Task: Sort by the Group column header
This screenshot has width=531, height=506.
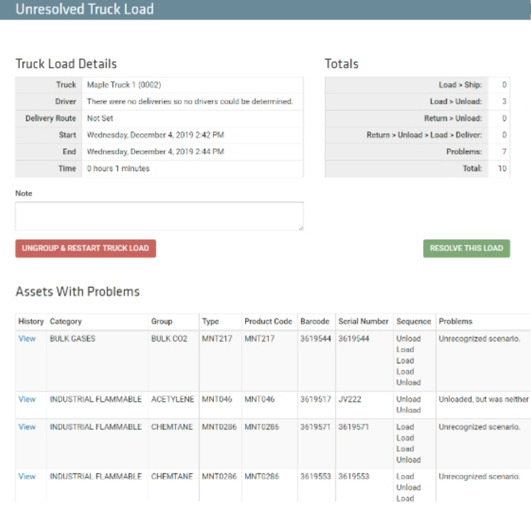Action: (162, 321)
